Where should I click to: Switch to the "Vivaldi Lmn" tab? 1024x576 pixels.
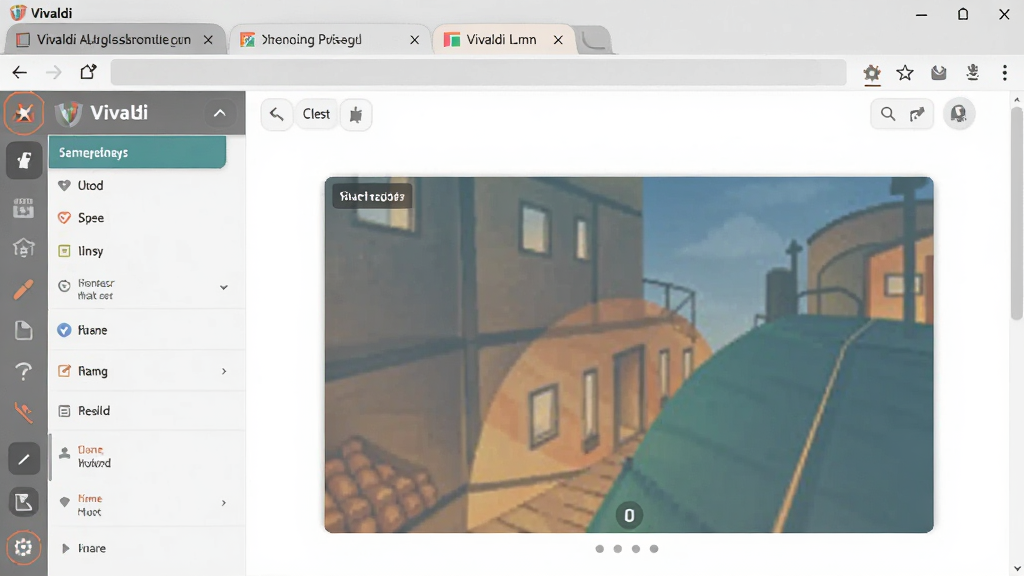tap(503, 40)
